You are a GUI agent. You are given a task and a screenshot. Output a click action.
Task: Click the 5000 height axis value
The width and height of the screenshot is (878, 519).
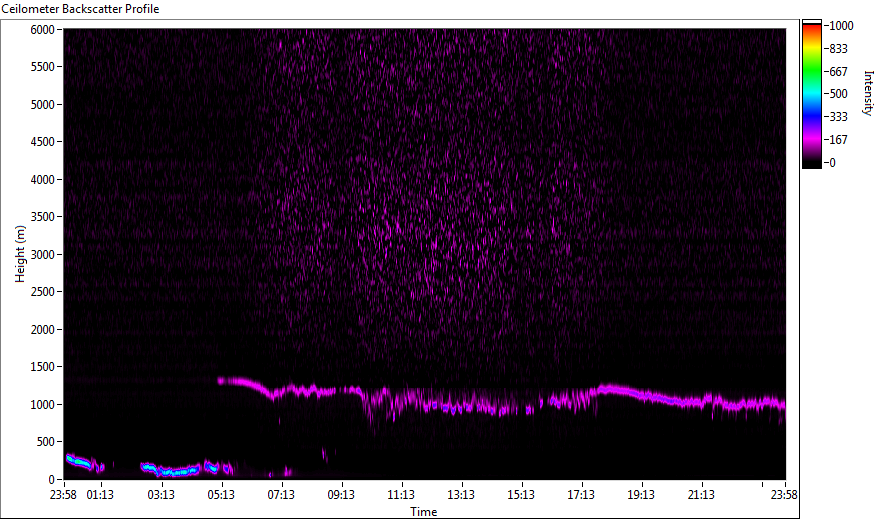(43, 105)
